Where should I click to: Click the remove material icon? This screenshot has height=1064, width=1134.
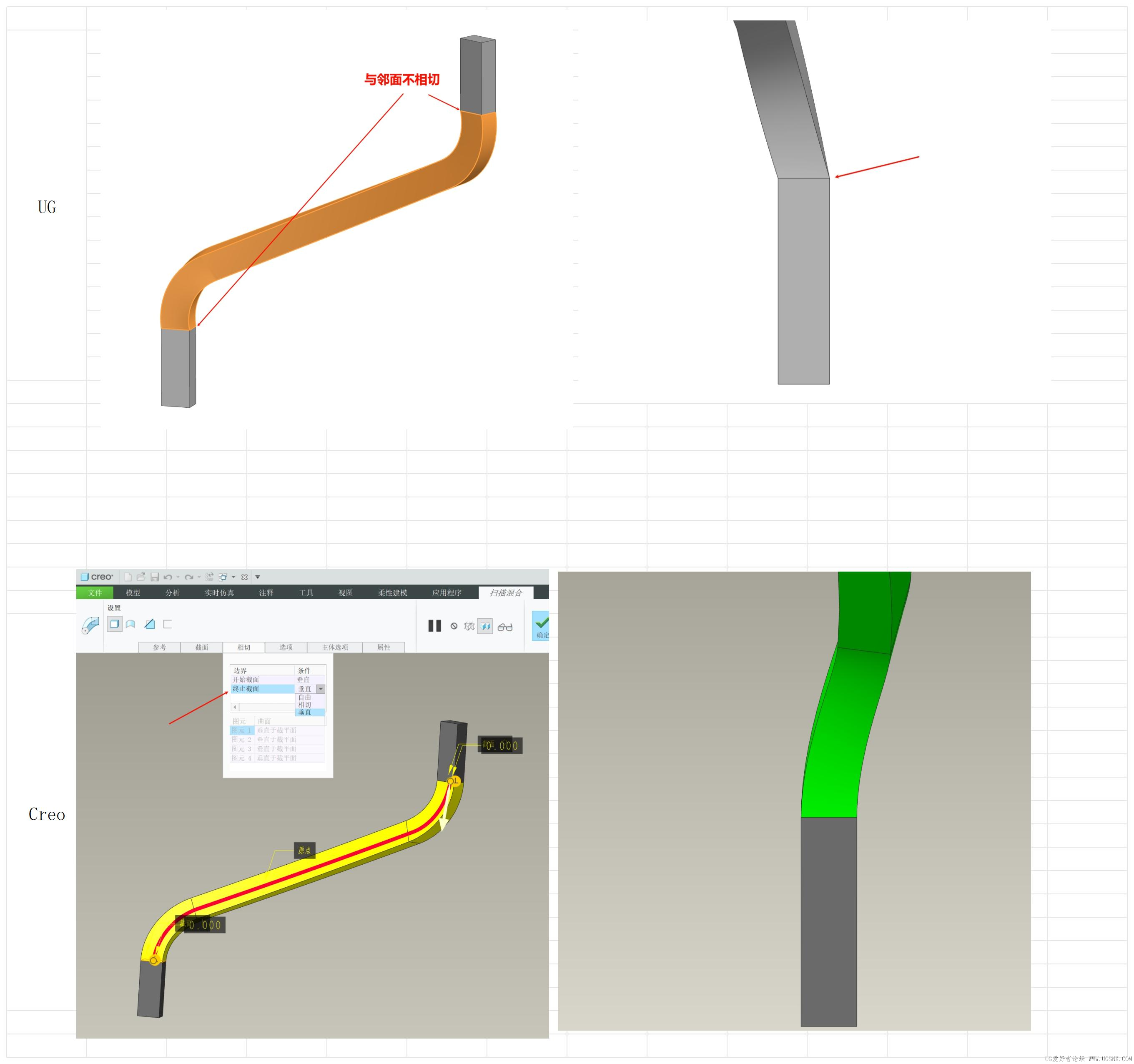(x=149, y=624)
